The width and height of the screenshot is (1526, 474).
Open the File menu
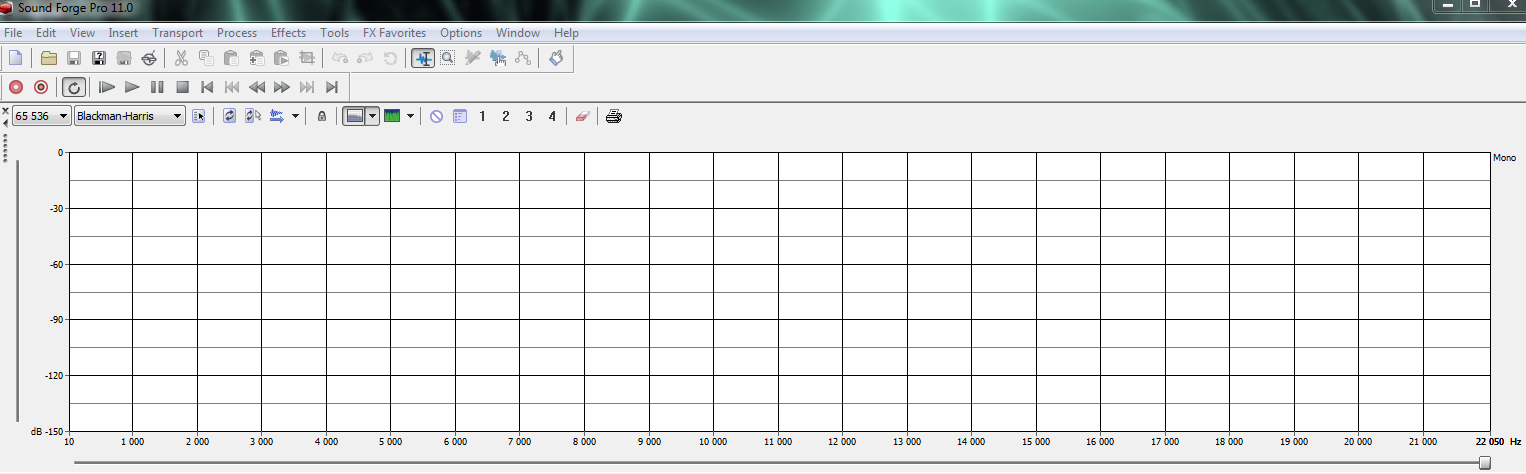13,33
